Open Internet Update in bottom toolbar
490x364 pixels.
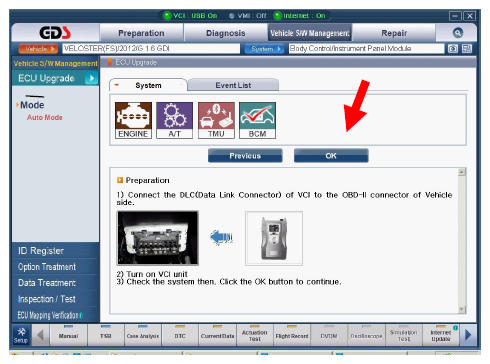pyautogui.click(x=441, y=335)
